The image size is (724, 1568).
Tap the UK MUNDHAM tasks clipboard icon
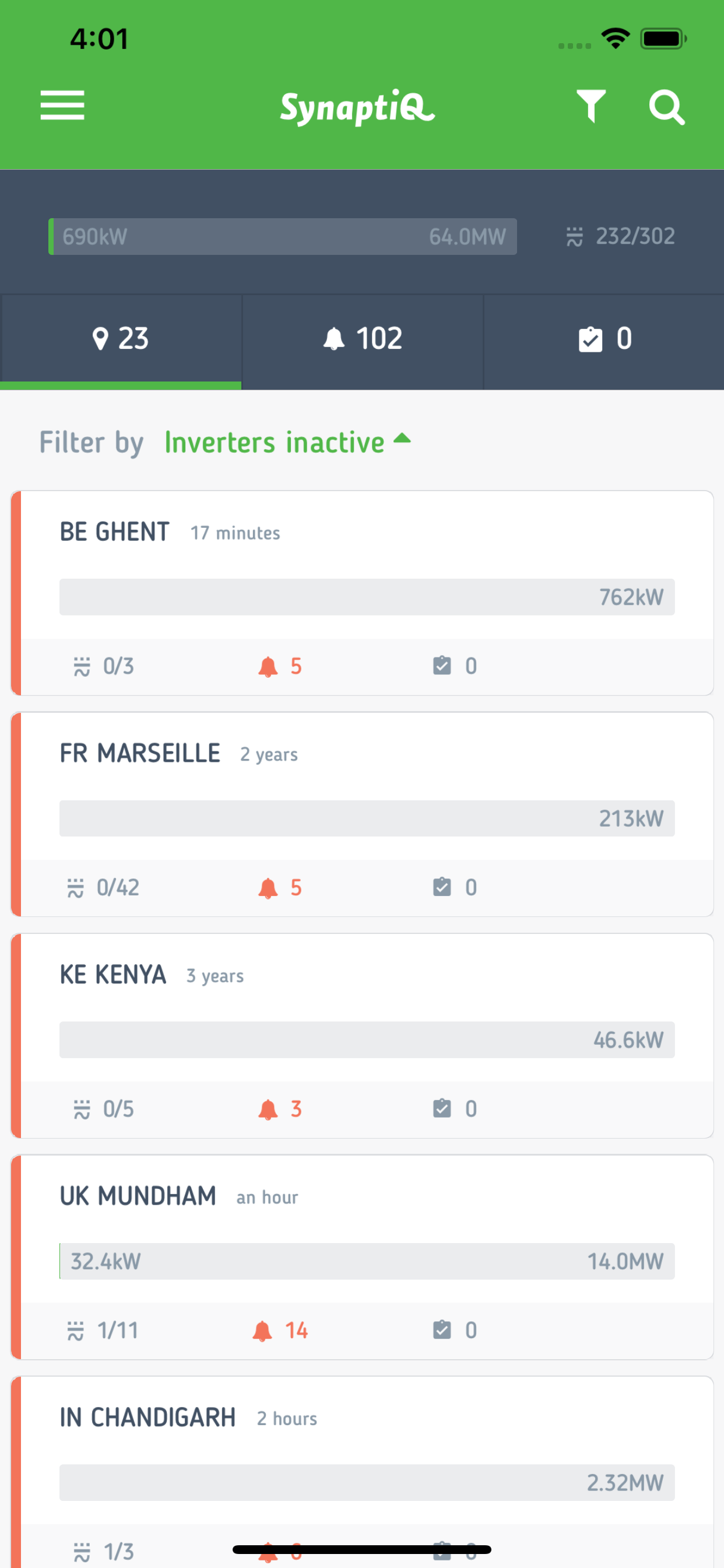pyautogui.click(x=442, y=1330)
